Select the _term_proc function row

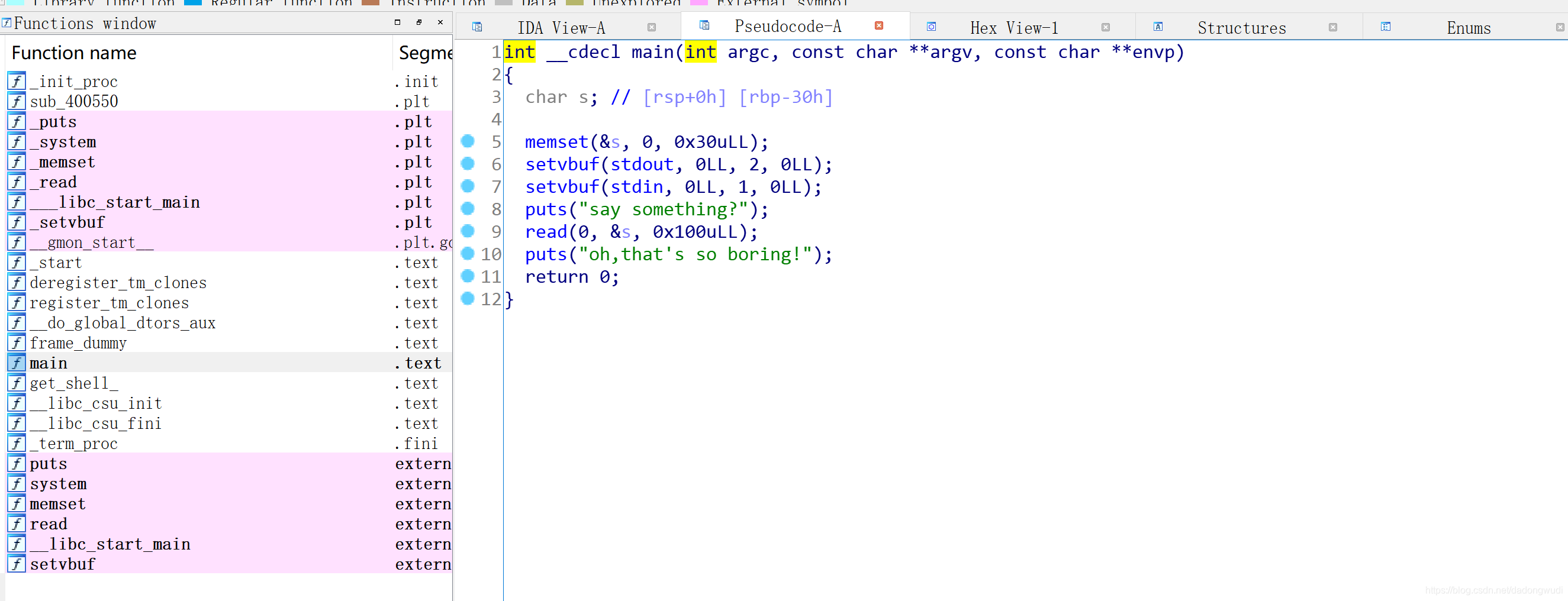[230, 442]
